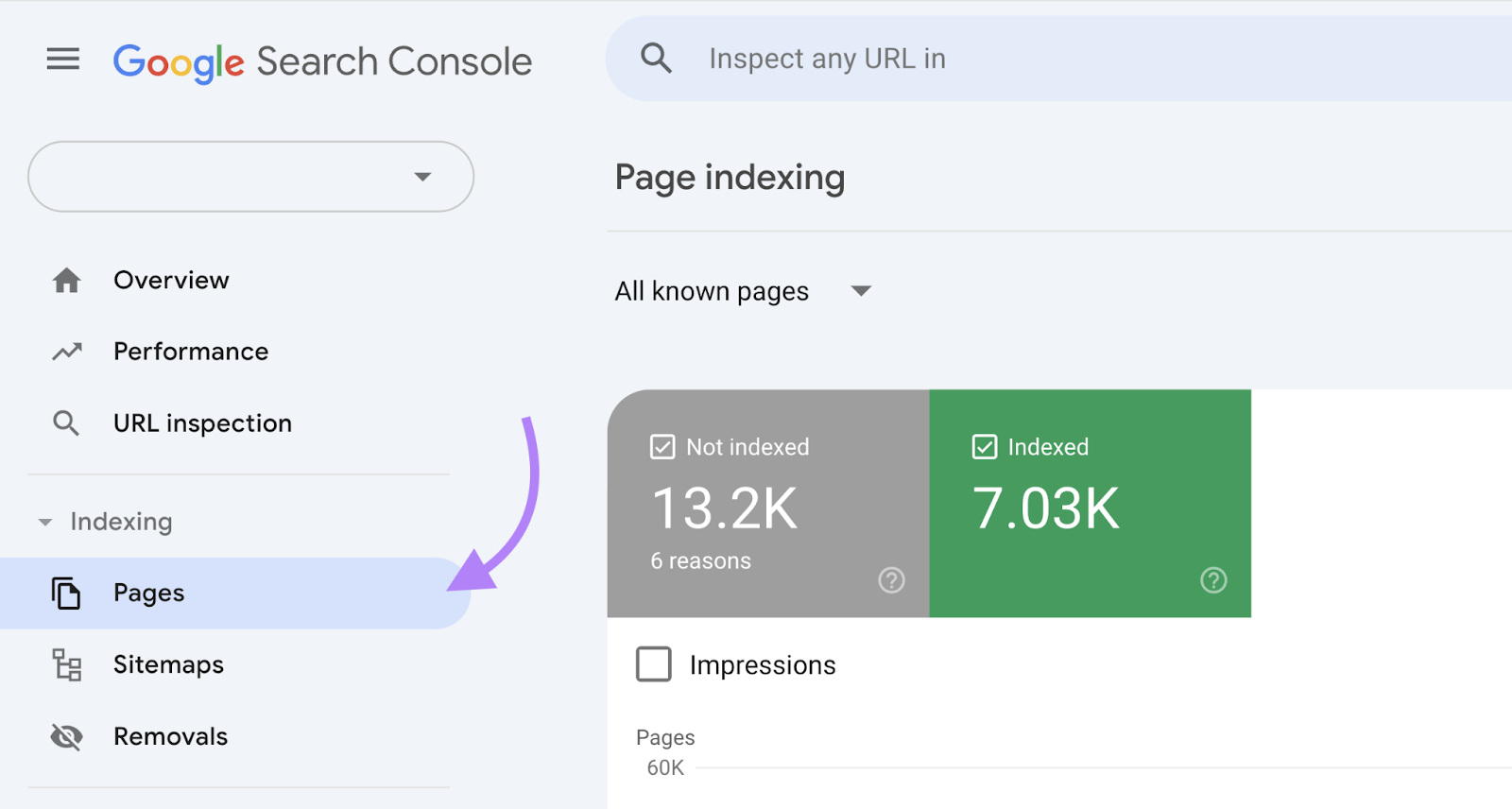1512x809 pixels.
Task: Click the Overview home icon
Action: point(66,281)
